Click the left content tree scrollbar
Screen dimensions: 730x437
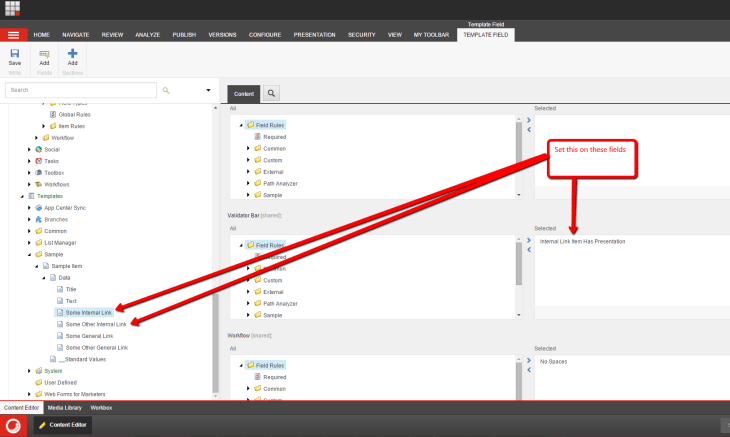pos(215,343)
